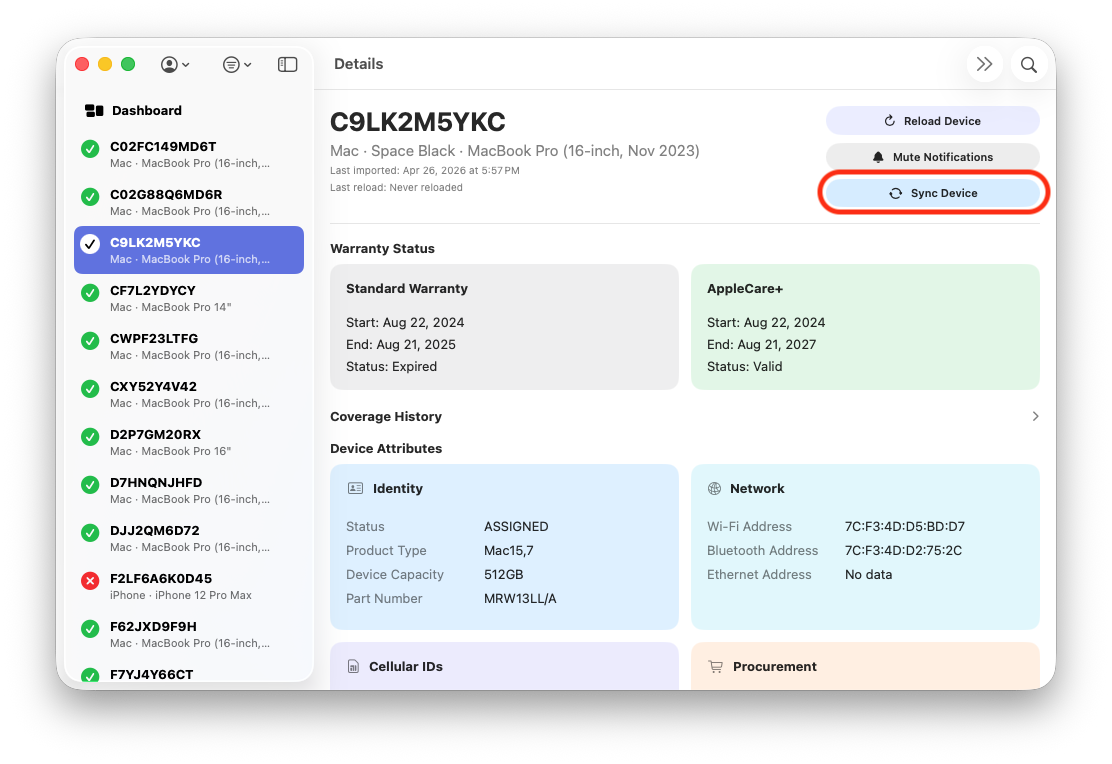Click 'Last imported: Apr 26, 2026' text

(425, 170)
